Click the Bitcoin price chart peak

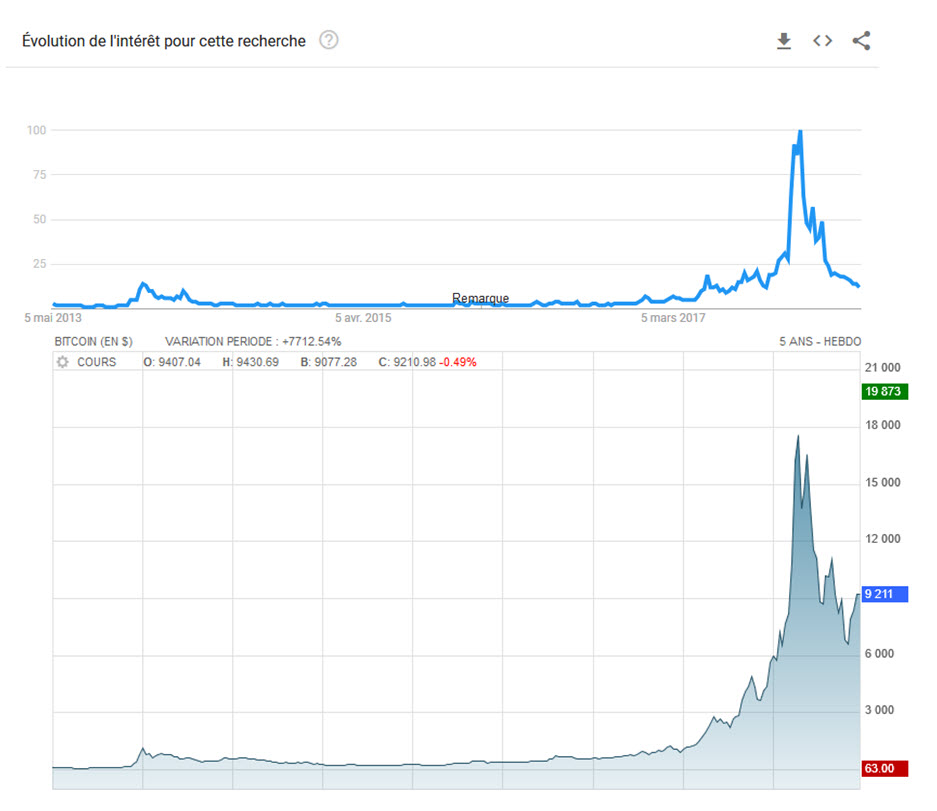pos(798,436)
